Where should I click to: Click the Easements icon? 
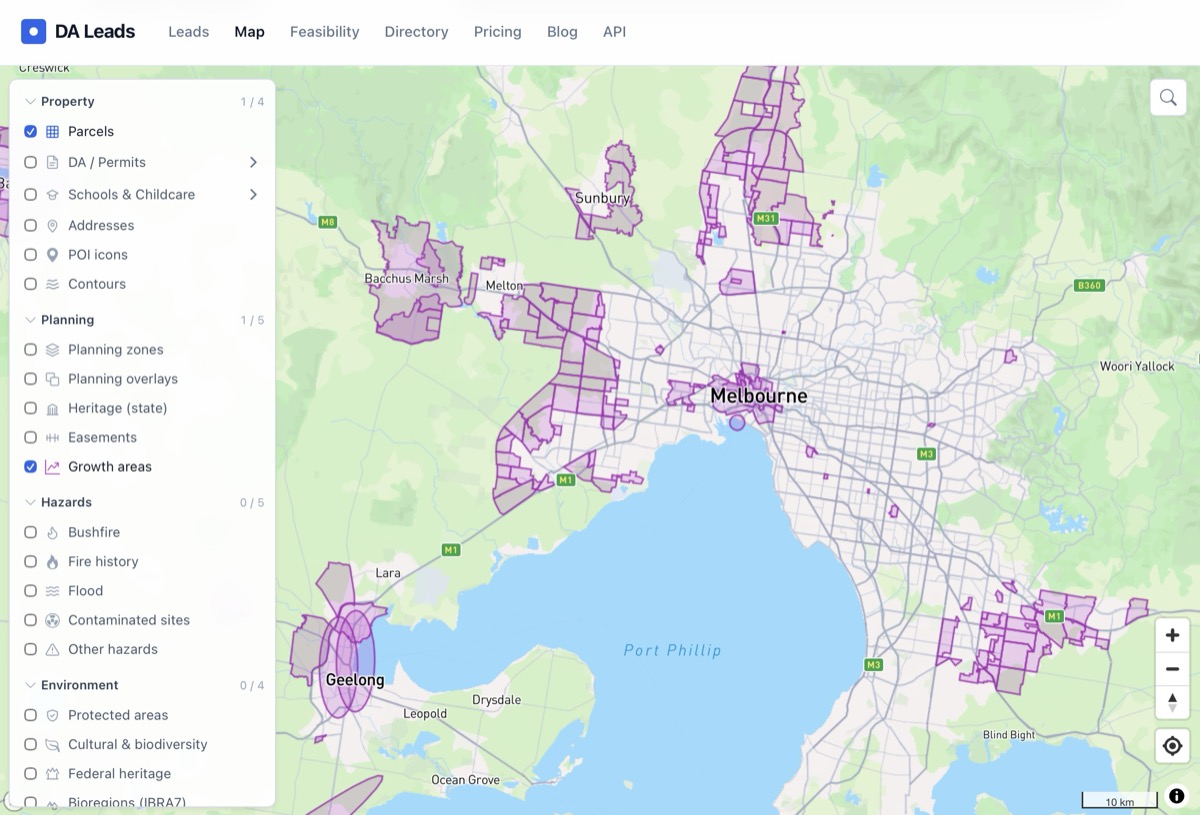(x=53, y=438)
